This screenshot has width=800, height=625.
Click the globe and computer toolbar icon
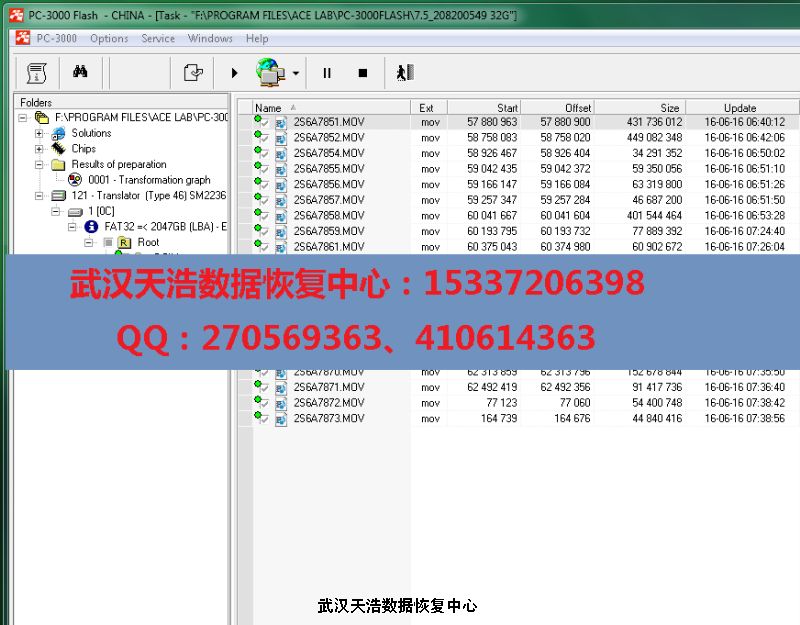[x=270, y=72]
